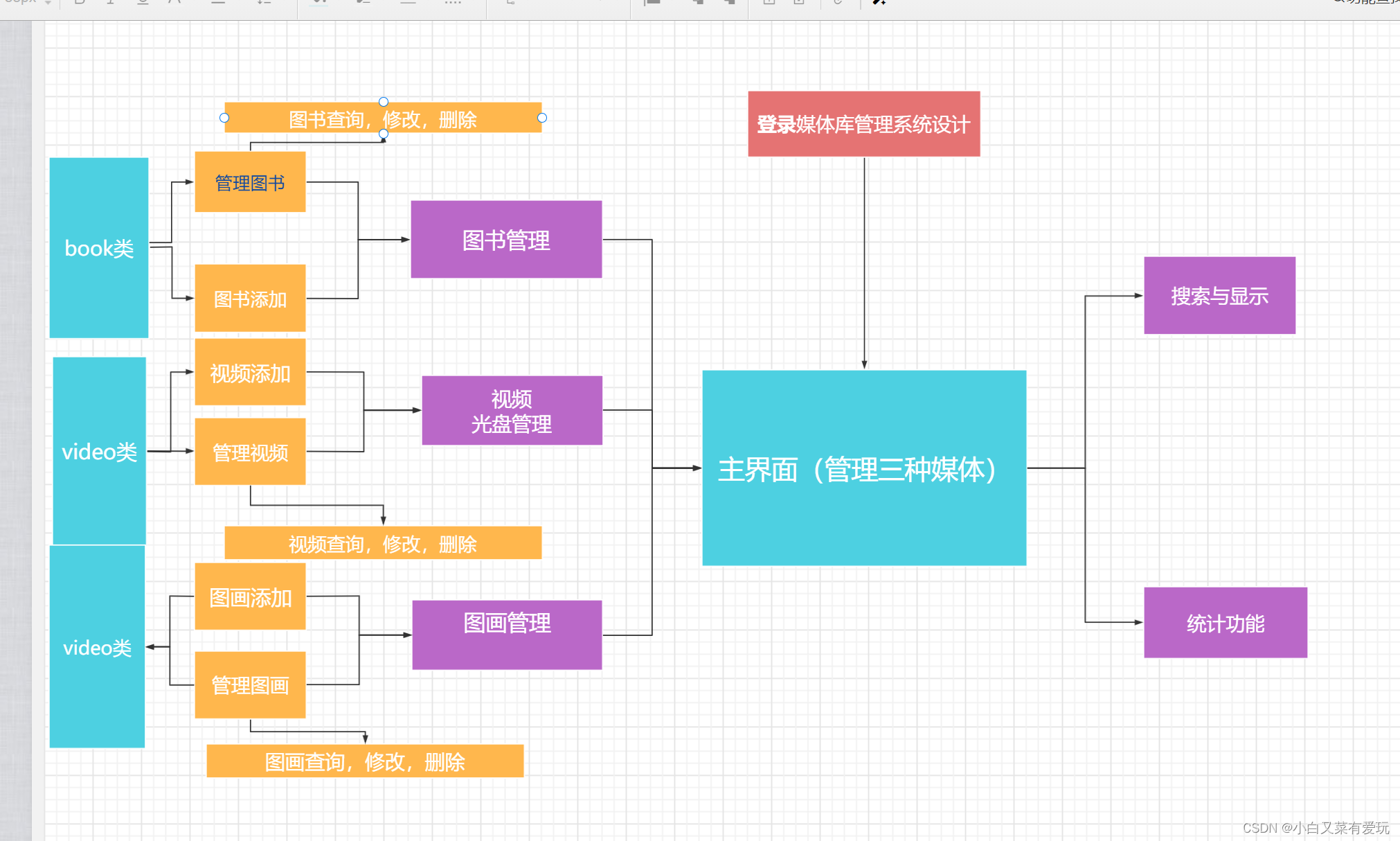The image size is (1400, 841).
Task: Toggle bold formatting
Action: pyautogui.click(x=78, y=3)
